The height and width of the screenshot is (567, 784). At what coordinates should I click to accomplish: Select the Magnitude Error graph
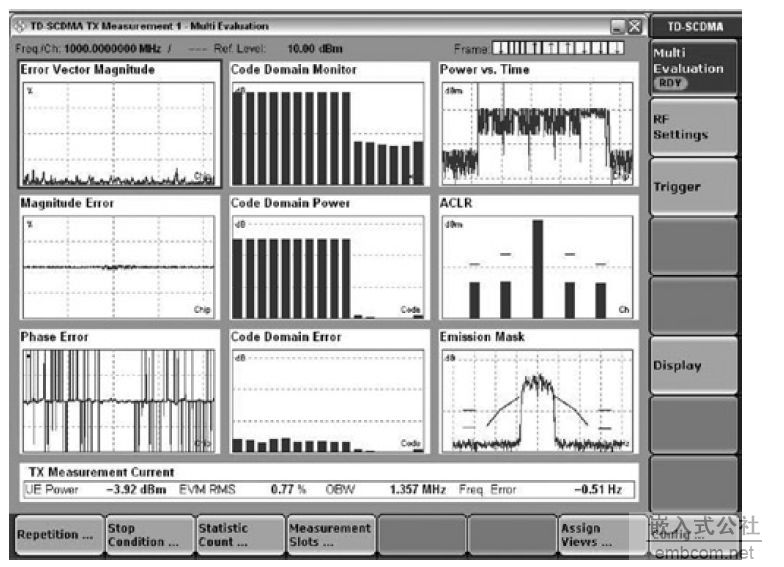tap(120, 258)
